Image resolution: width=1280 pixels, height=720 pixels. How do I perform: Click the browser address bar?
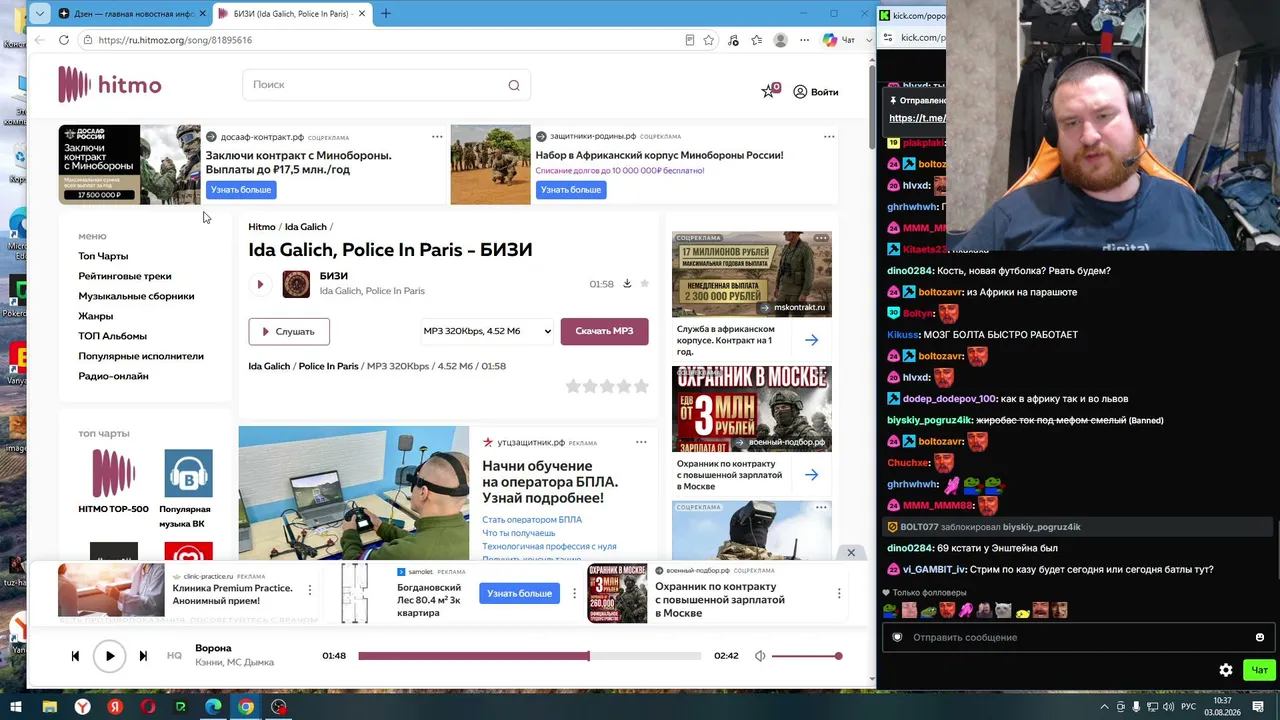pyautogui.click(x=380, y=40)
